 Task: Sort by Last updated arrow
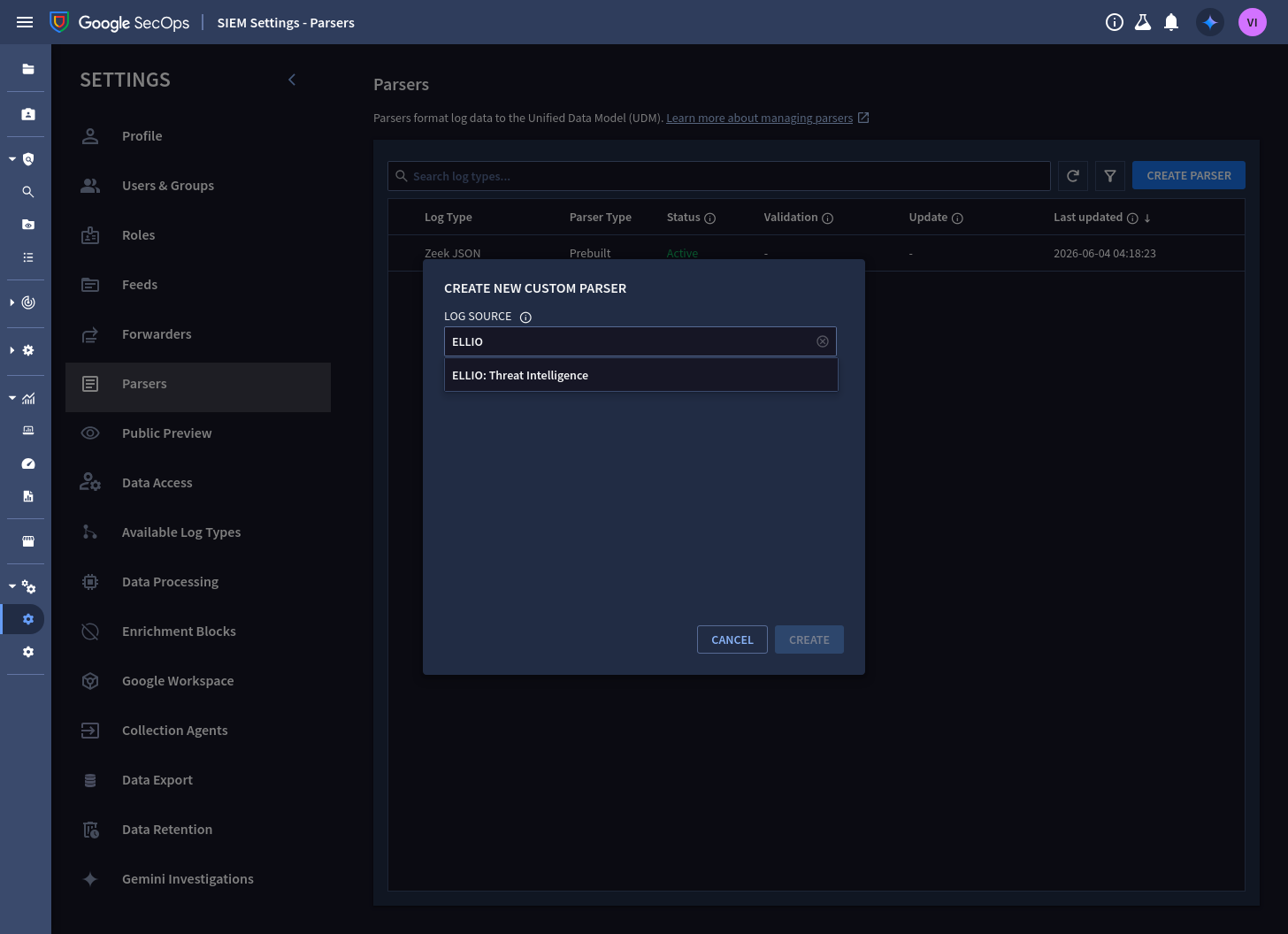1147,218
